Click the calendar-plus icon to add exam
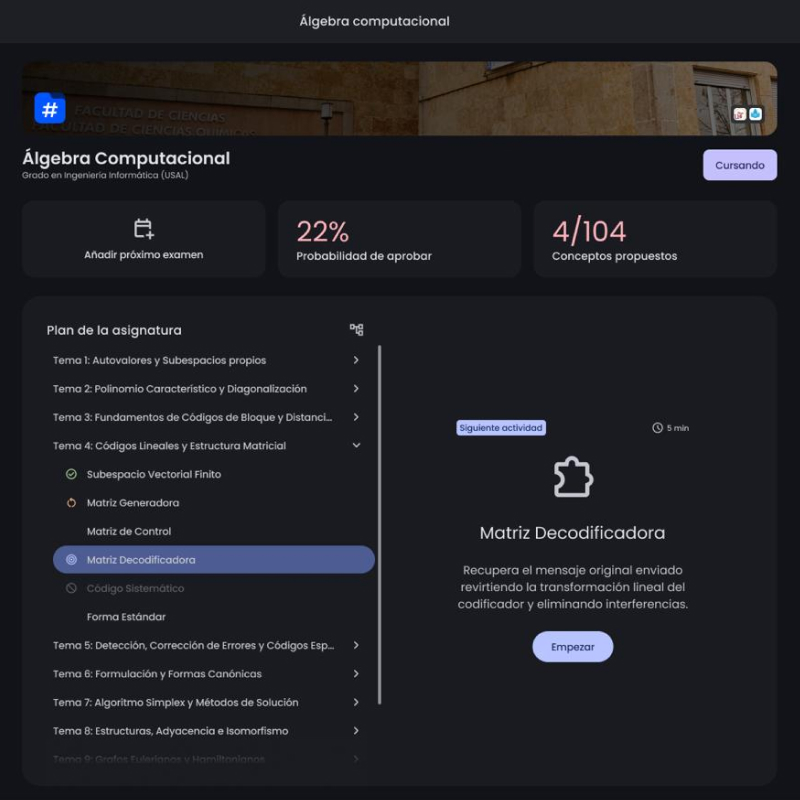This screenshot has height=800, width=800. [144, 229]
